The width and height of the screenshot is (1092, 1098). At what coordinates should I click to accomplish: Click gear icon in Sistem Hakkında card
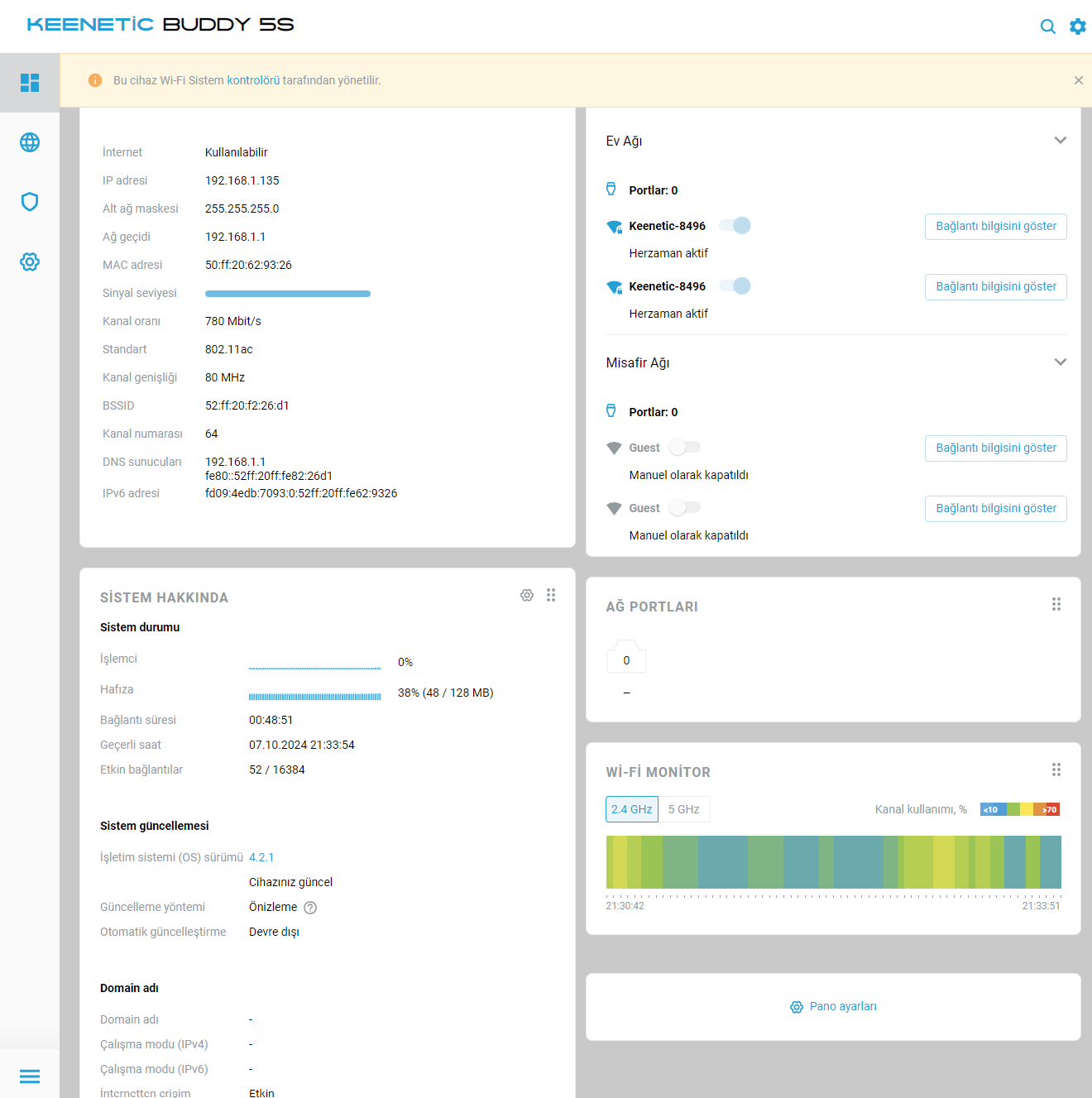click(x=527, y=595)
